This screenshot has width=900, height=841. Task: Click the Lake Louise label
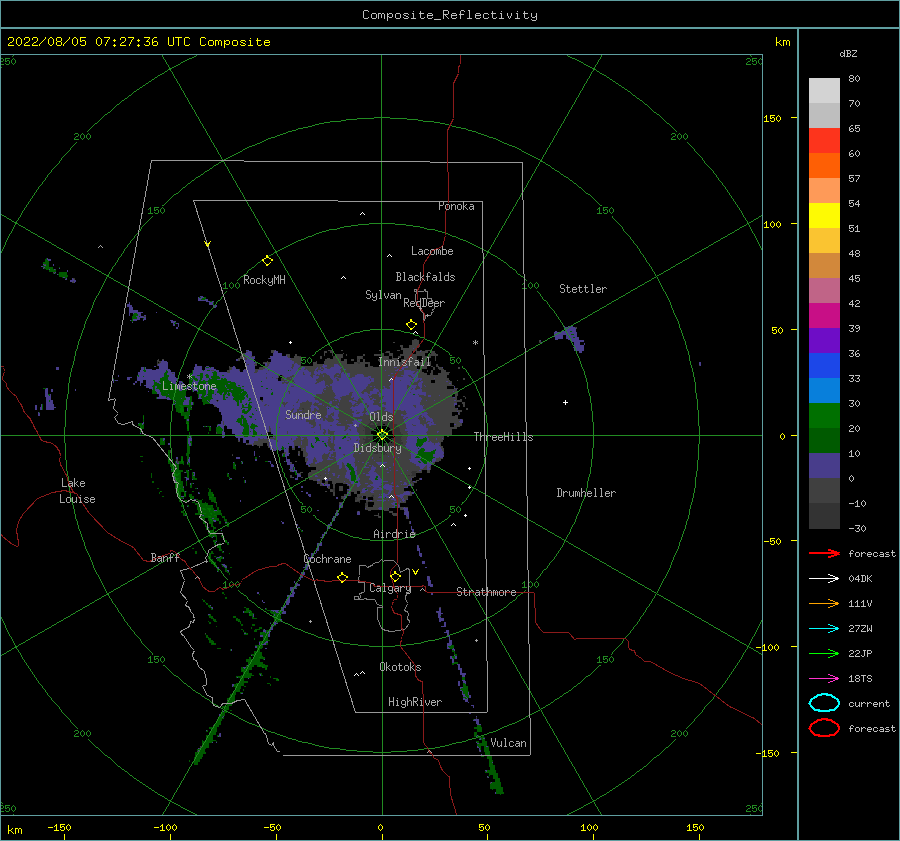77,491
